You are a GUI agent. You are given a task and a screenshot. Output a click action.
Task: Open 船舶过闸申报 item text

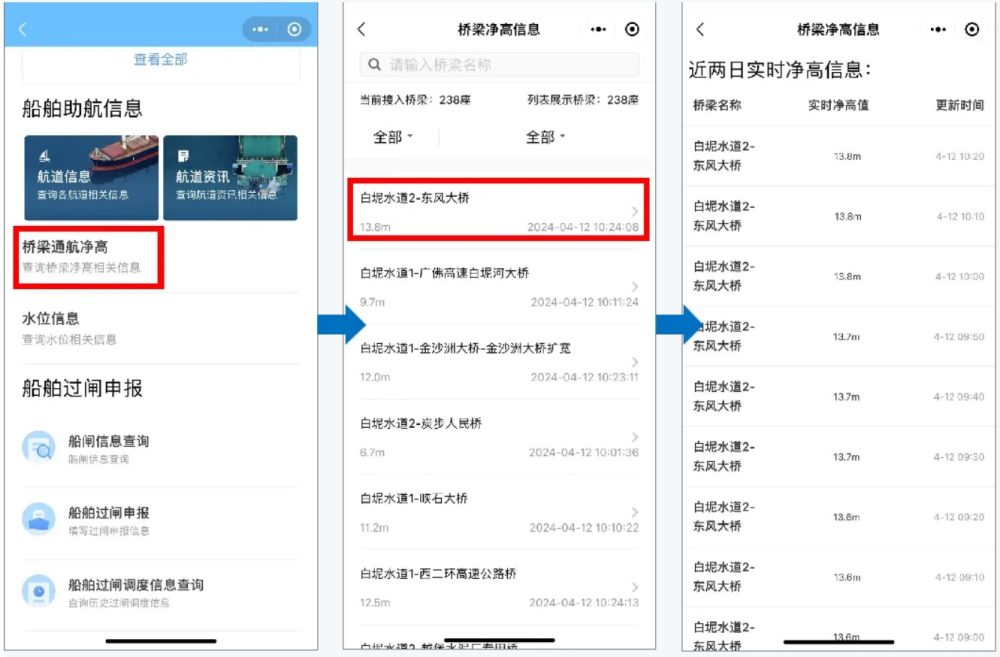[x=108, y=513]
